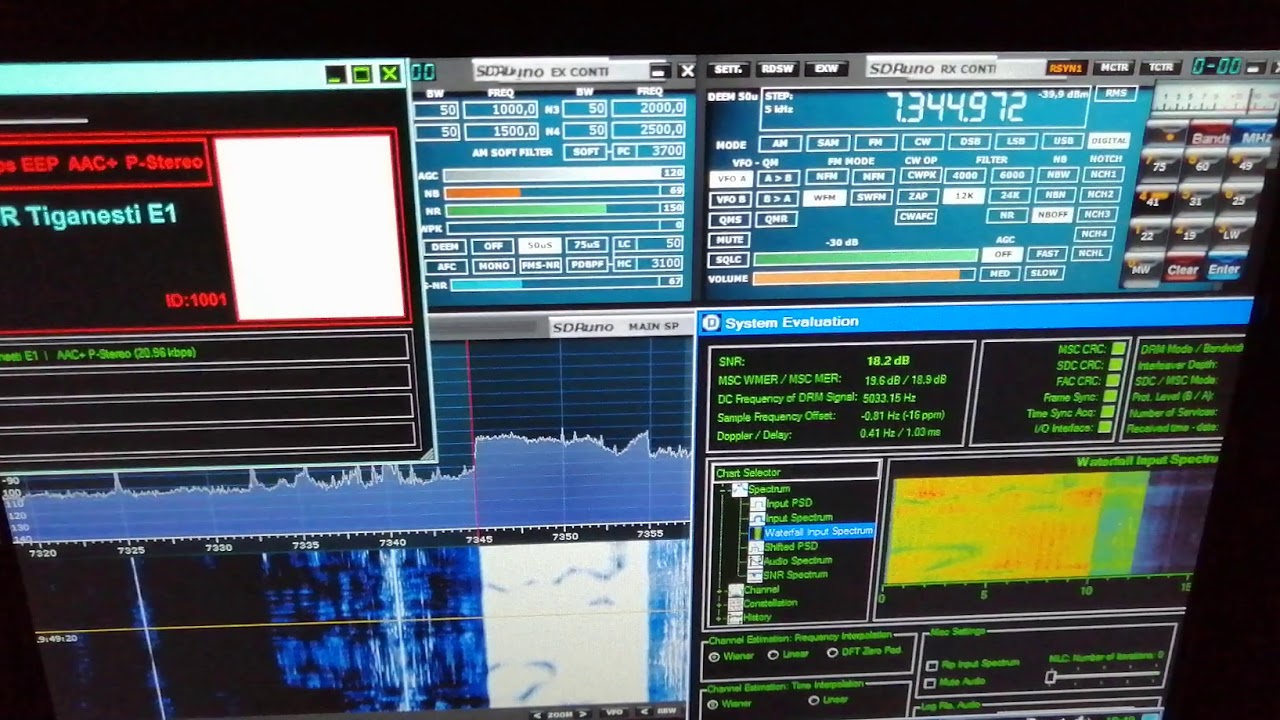Select the MW band key

click(1140, 269)
